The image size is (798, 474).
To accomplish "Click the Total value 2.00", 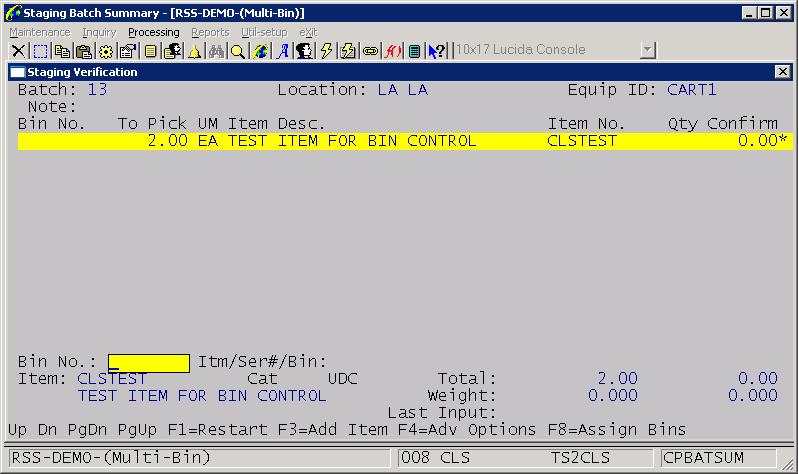I will pos(617,378).
